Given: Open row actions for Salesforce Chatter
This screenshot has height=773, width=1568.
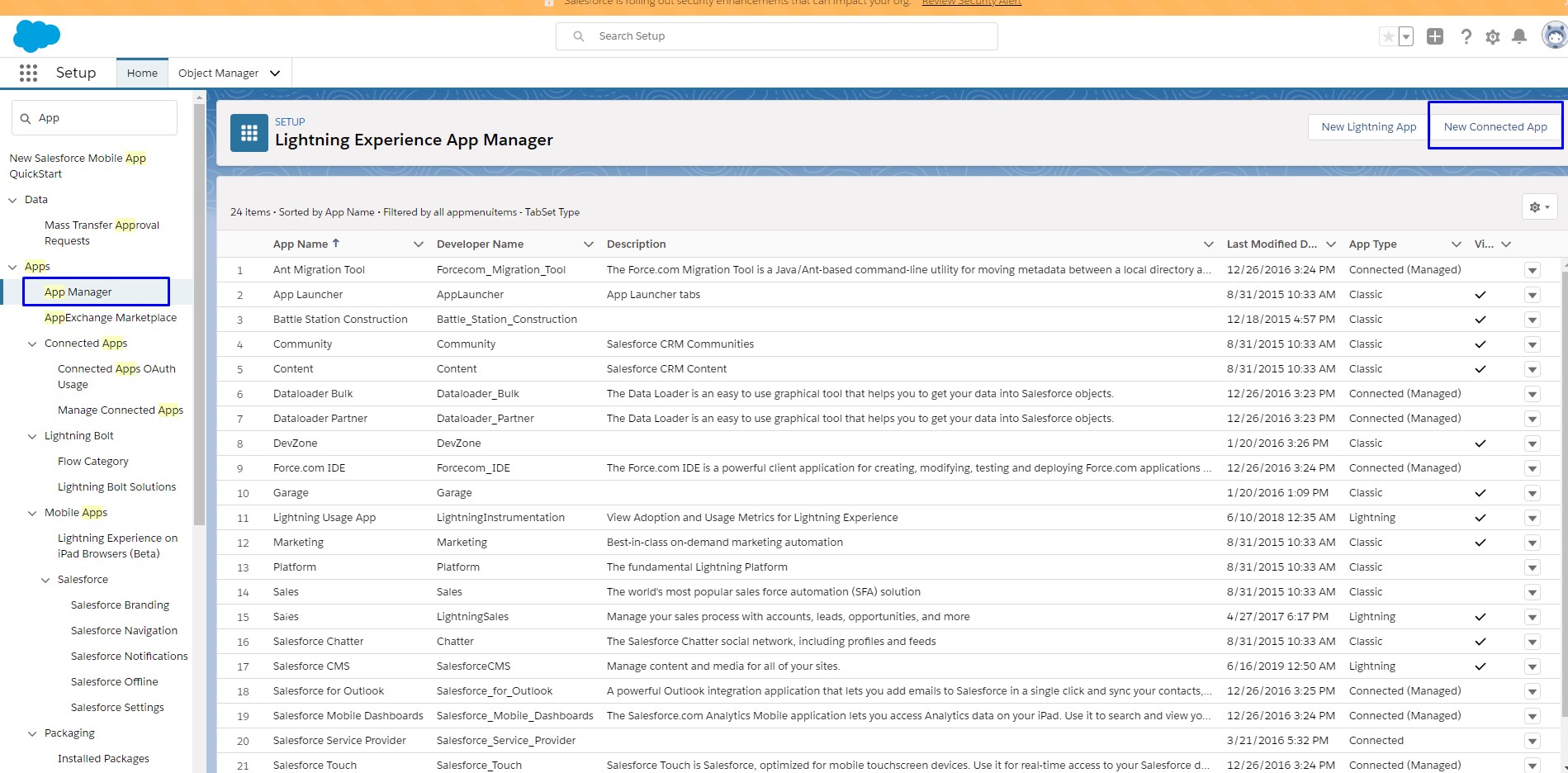Looking at the screenshot, I should pyautogui.click(x=1532, y=642).
